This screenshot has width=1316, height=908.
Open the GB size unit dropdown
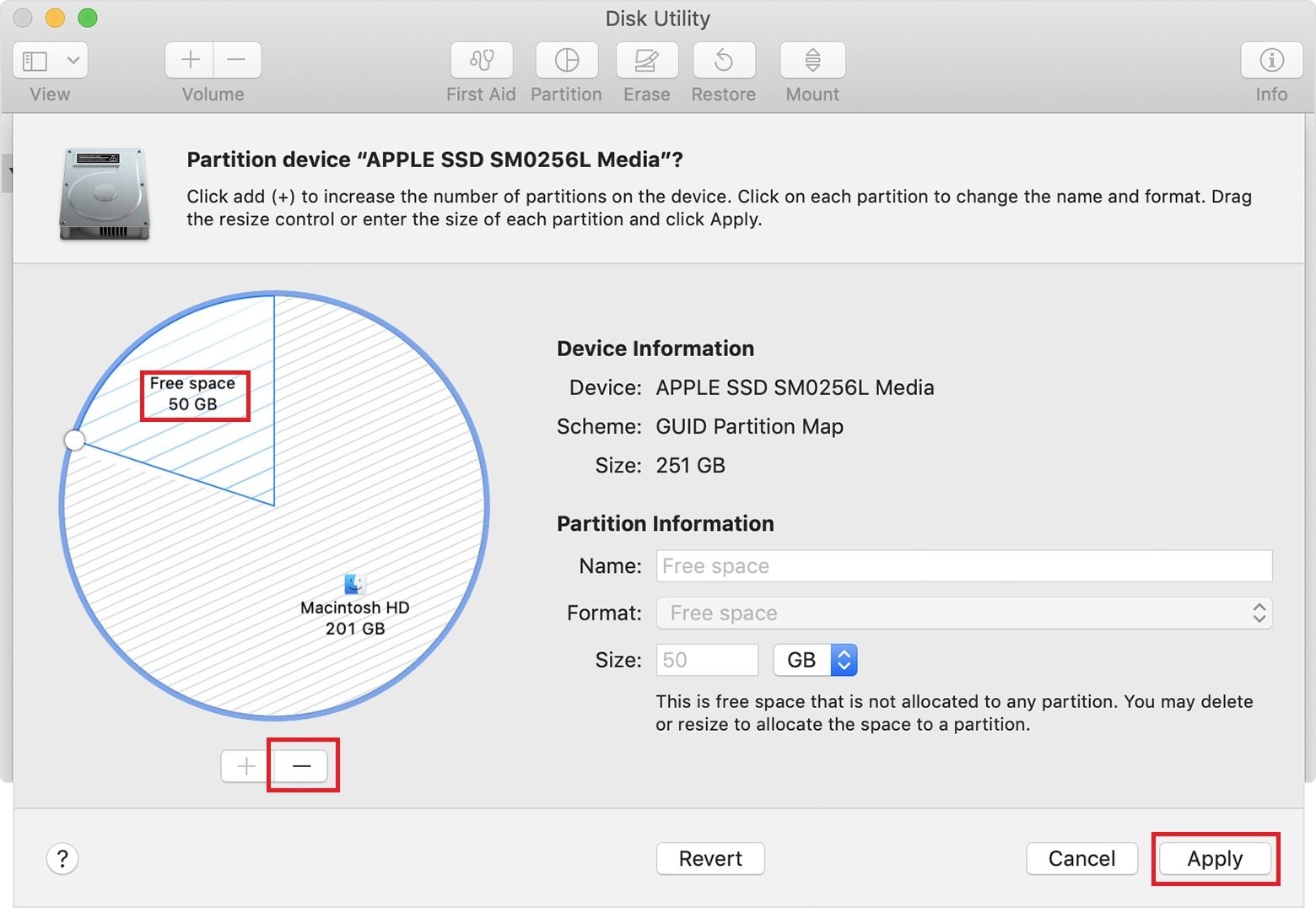coord(816,660)
